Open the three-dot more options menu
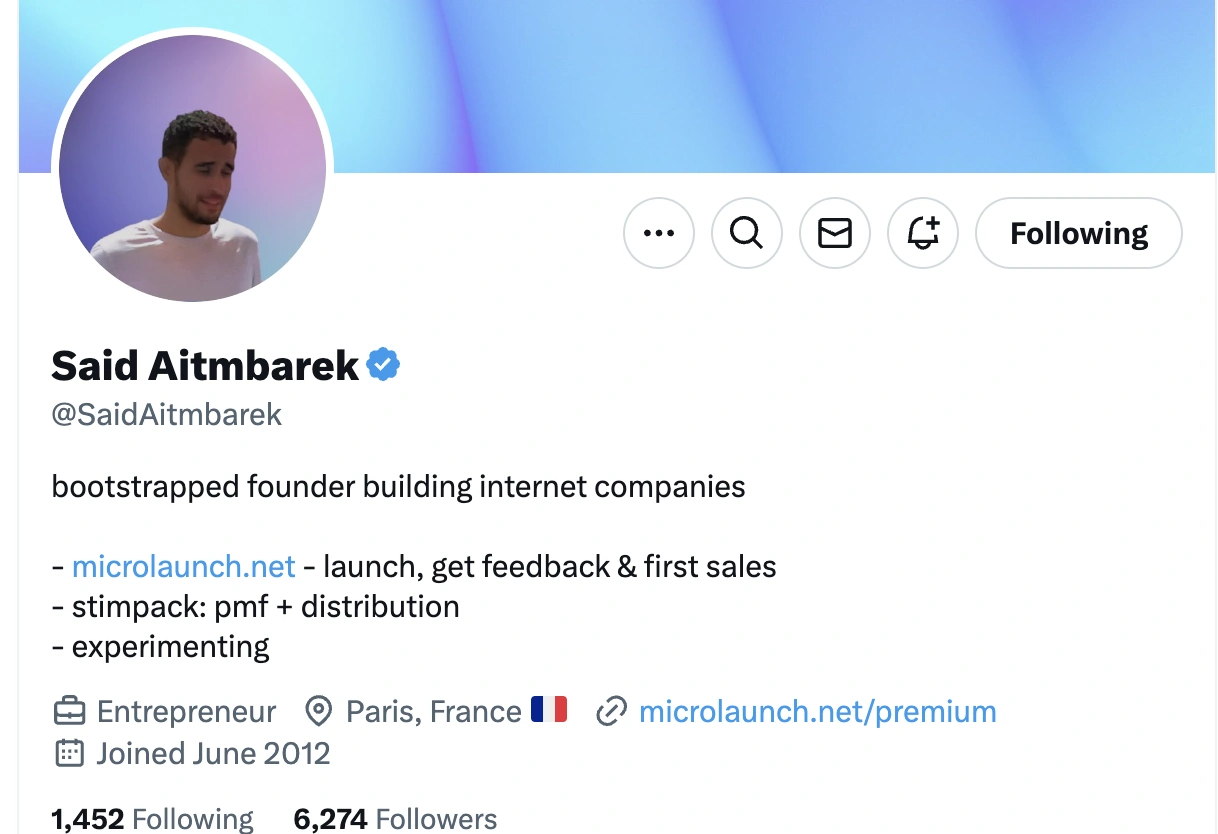Image resolution: width=1218 pixels, height=834 pixels. click(x=658, y=233)
